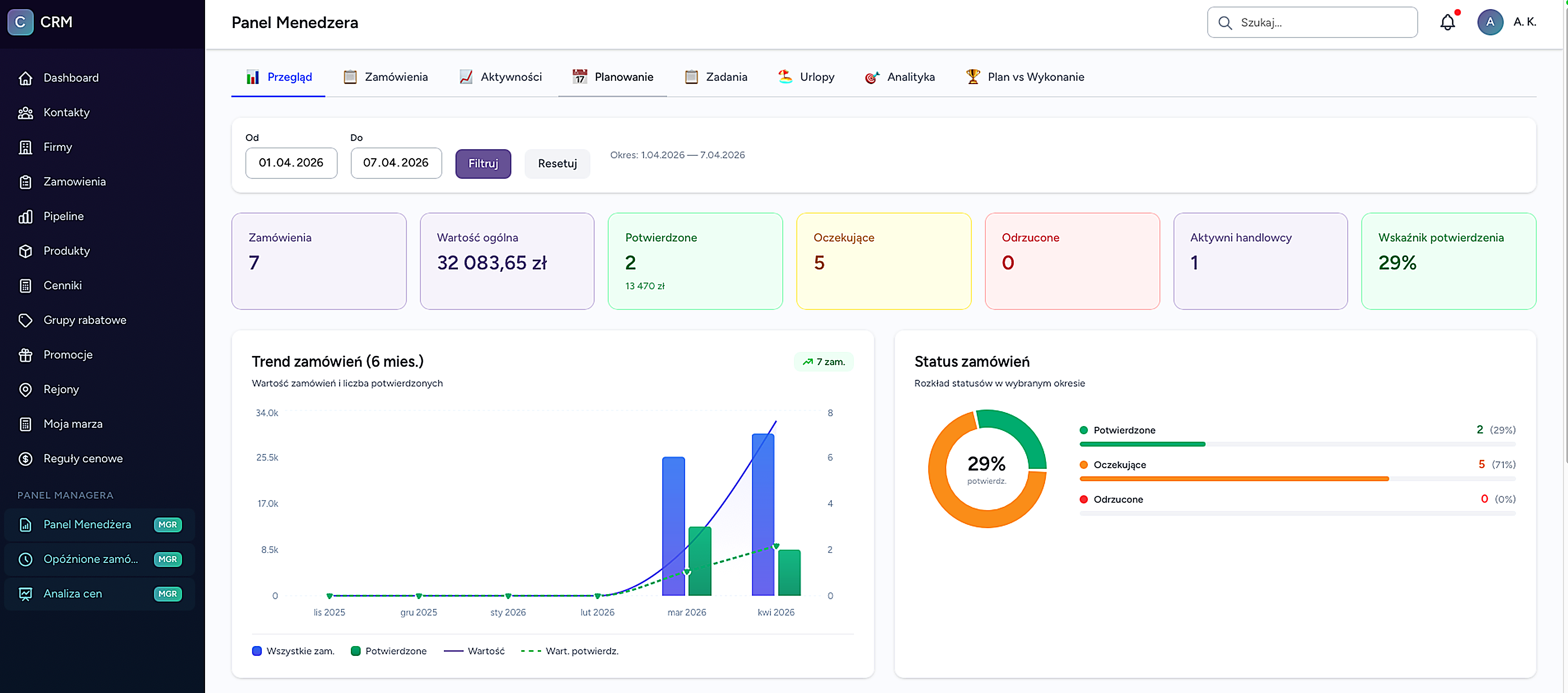Open the Plan vs Wykonanie tab
Viewport: 1568px width, 693px height.
tap(1024, 77)
